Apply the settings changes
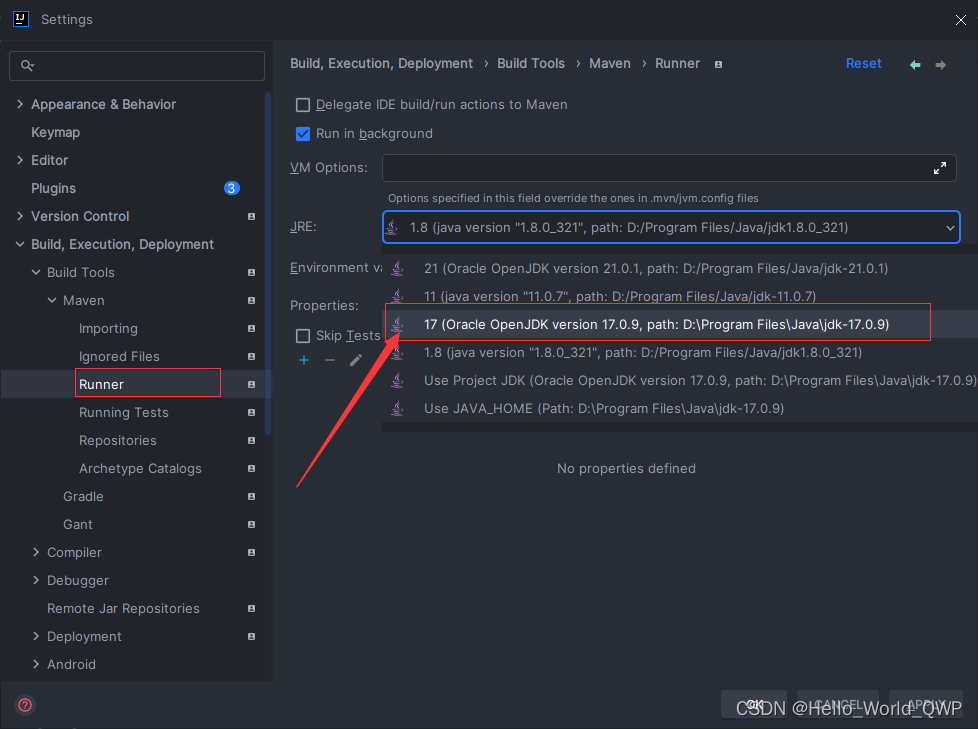The height and width of the screenshot is (729, 978). (x=925, y=704)
